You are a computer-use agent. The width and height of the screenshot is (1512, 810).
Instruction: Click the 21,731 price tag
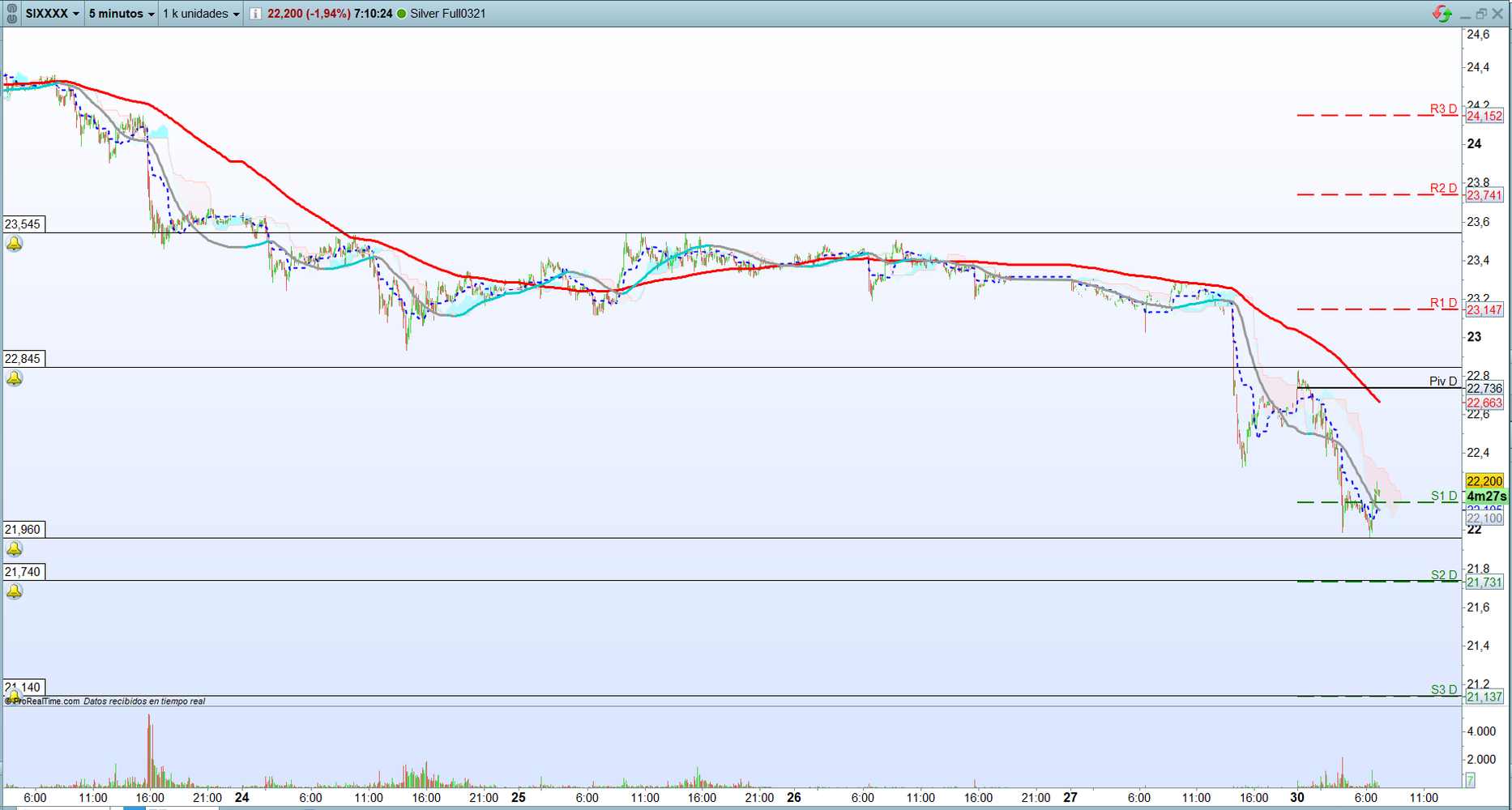[x=1484, y=582]
